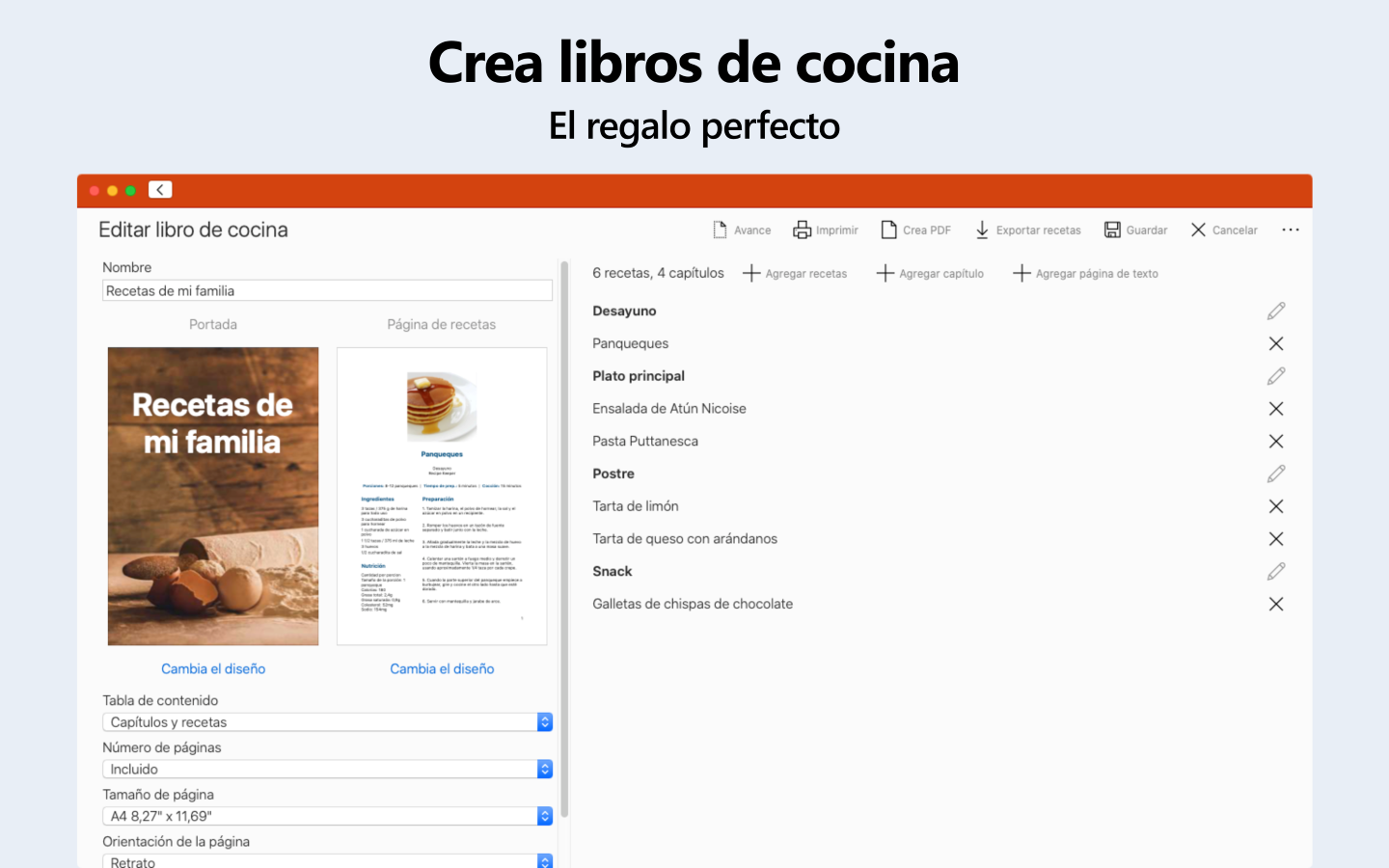
Task: Select the Tarta de limón row
Action: 939,506
